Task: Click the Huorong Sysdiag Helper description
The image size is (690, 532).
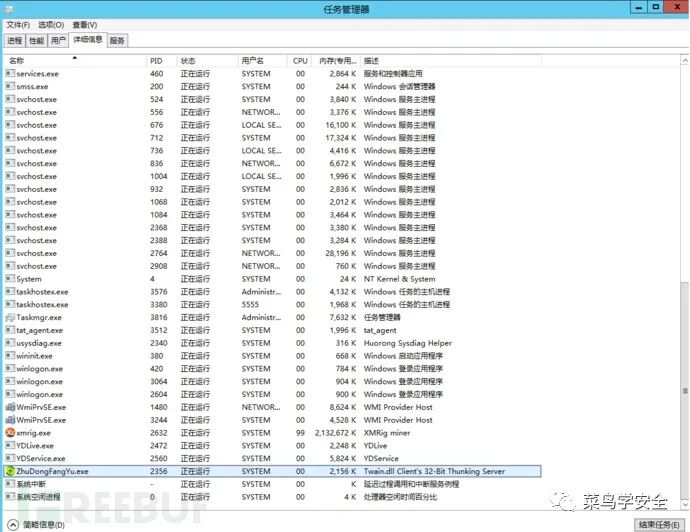Action: 407,343
